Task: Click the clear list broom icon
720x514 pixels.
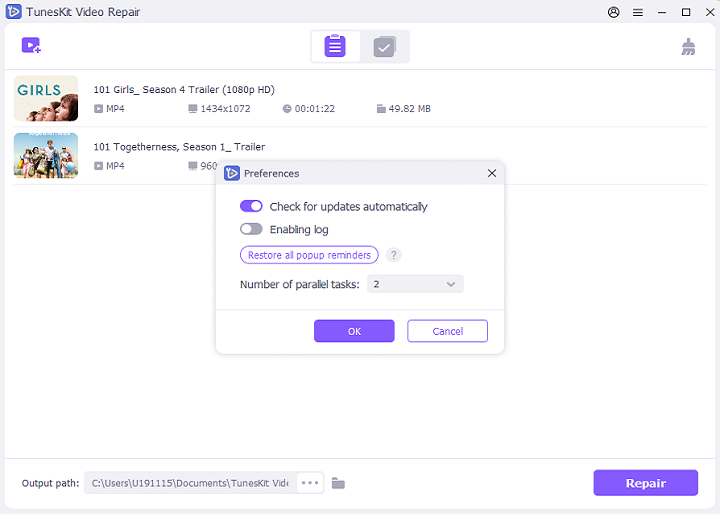Action: click(688, 47)
